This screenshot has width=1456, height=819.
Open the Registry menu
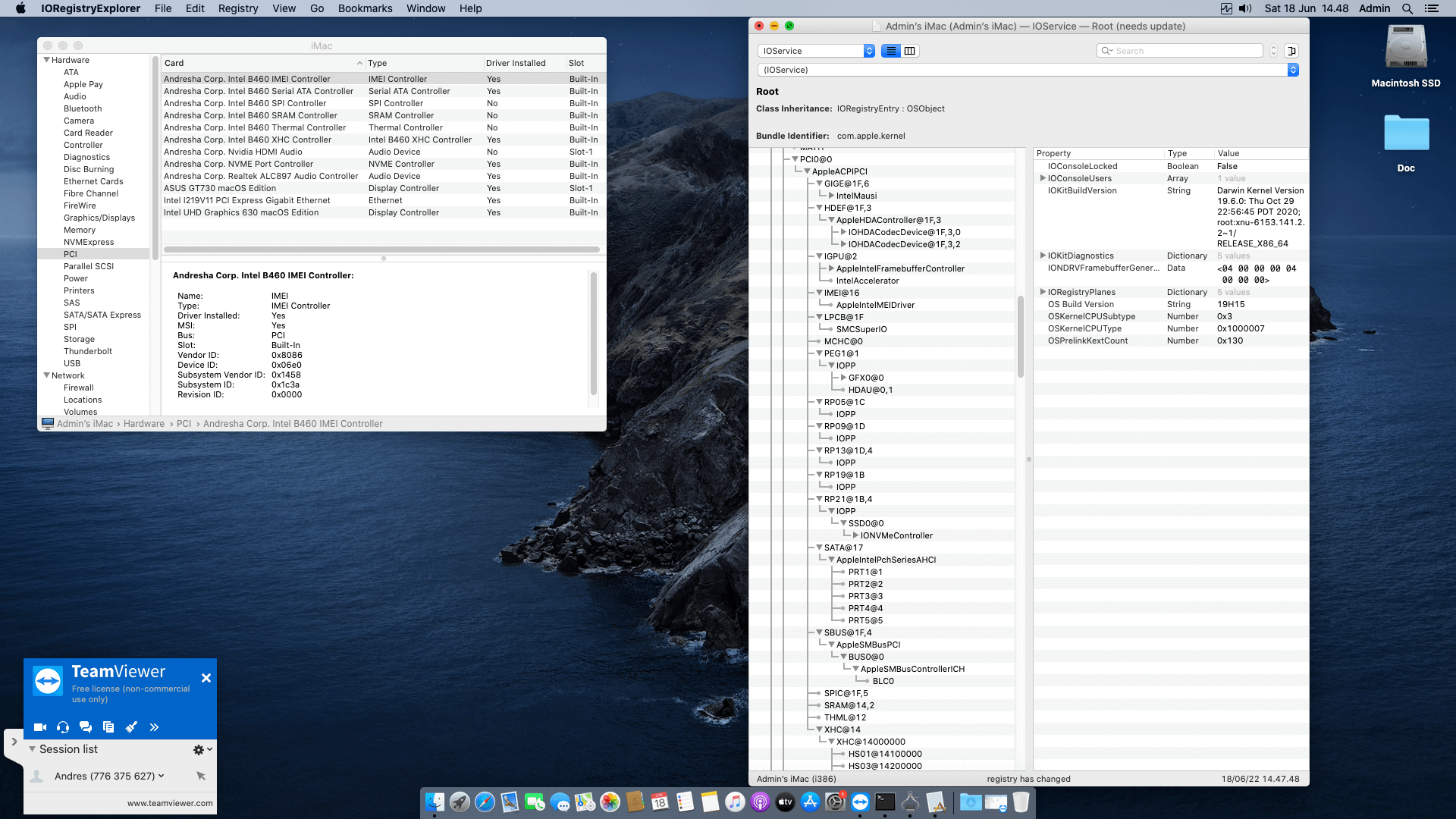tap(237, 8)
